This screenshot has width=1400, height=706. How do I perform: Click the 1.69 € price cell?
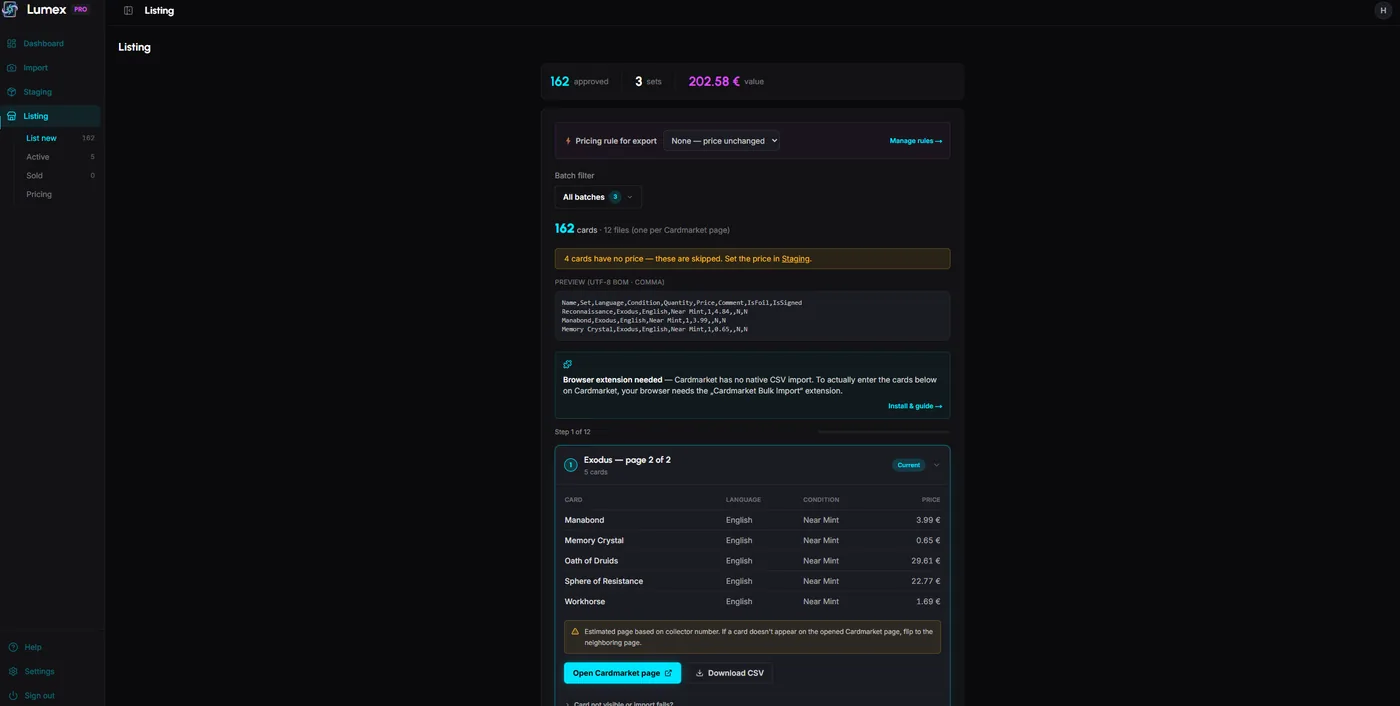click(x=928, y=602)
